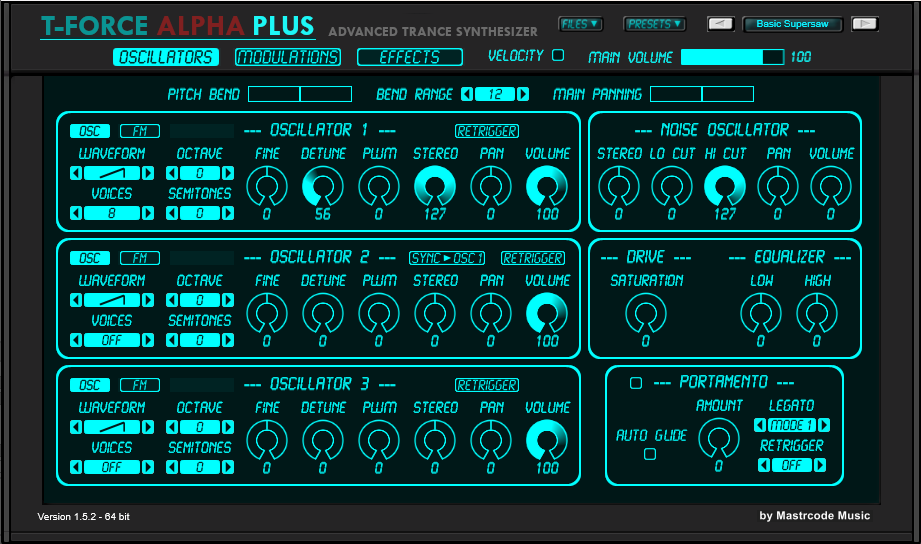
Task: Enable the Auto Glide checkbox
Action: [650, 454]
